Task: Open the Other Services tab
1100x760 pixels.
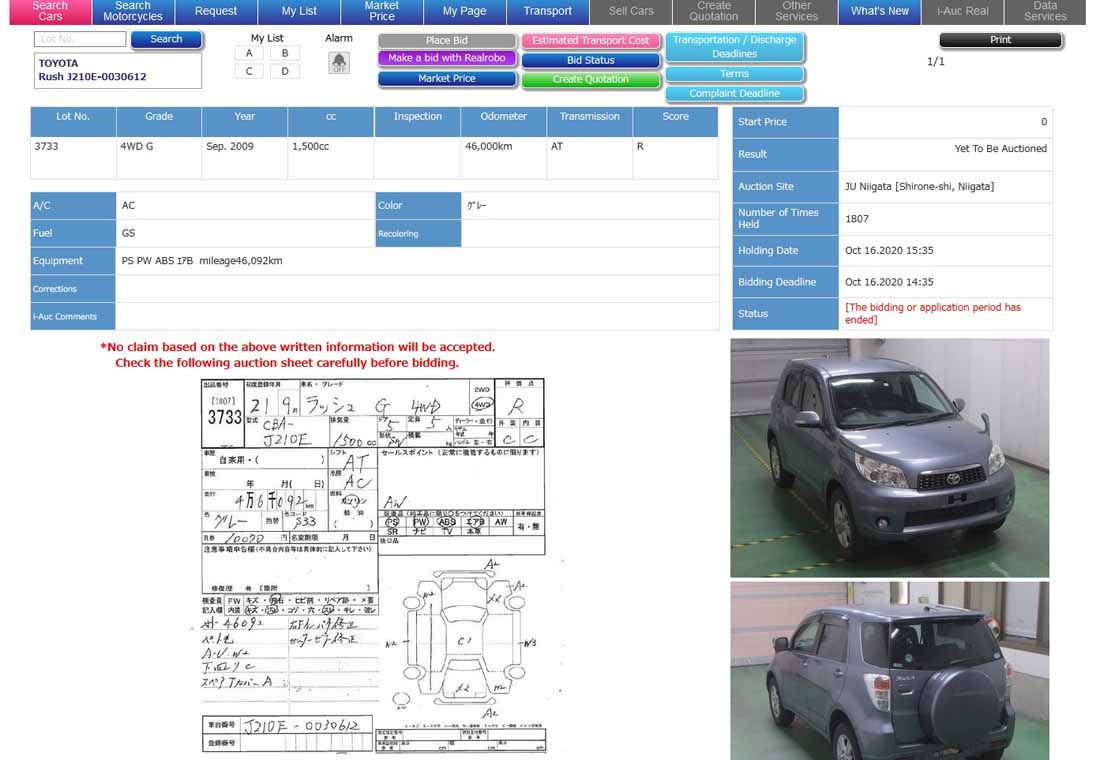Action: tap(796, 11)
